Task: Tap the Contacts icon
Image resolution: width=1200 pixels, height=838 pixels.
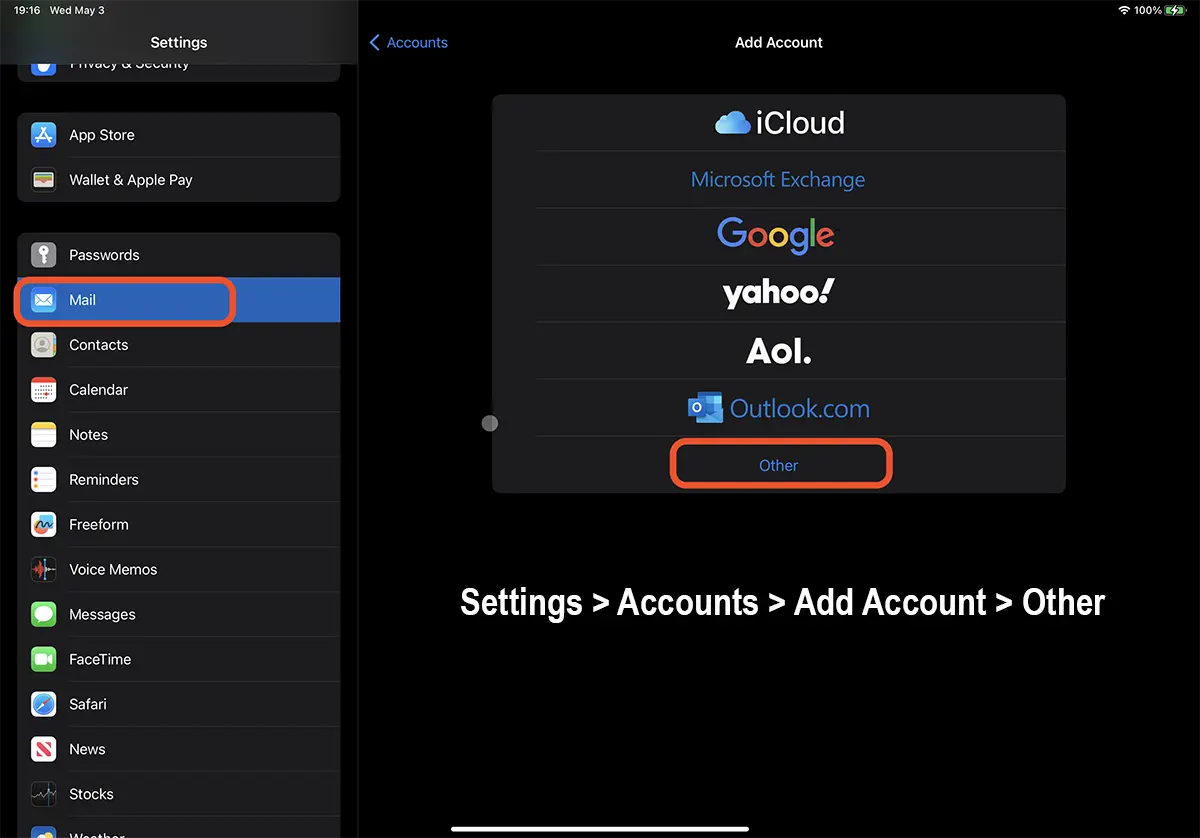Action: click(43, 345)
